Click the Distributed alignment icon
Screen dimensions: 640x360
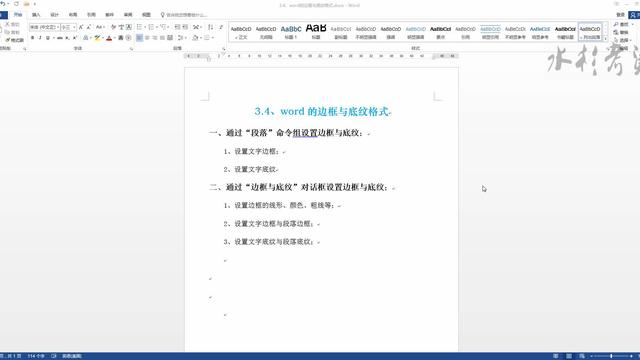170,38
